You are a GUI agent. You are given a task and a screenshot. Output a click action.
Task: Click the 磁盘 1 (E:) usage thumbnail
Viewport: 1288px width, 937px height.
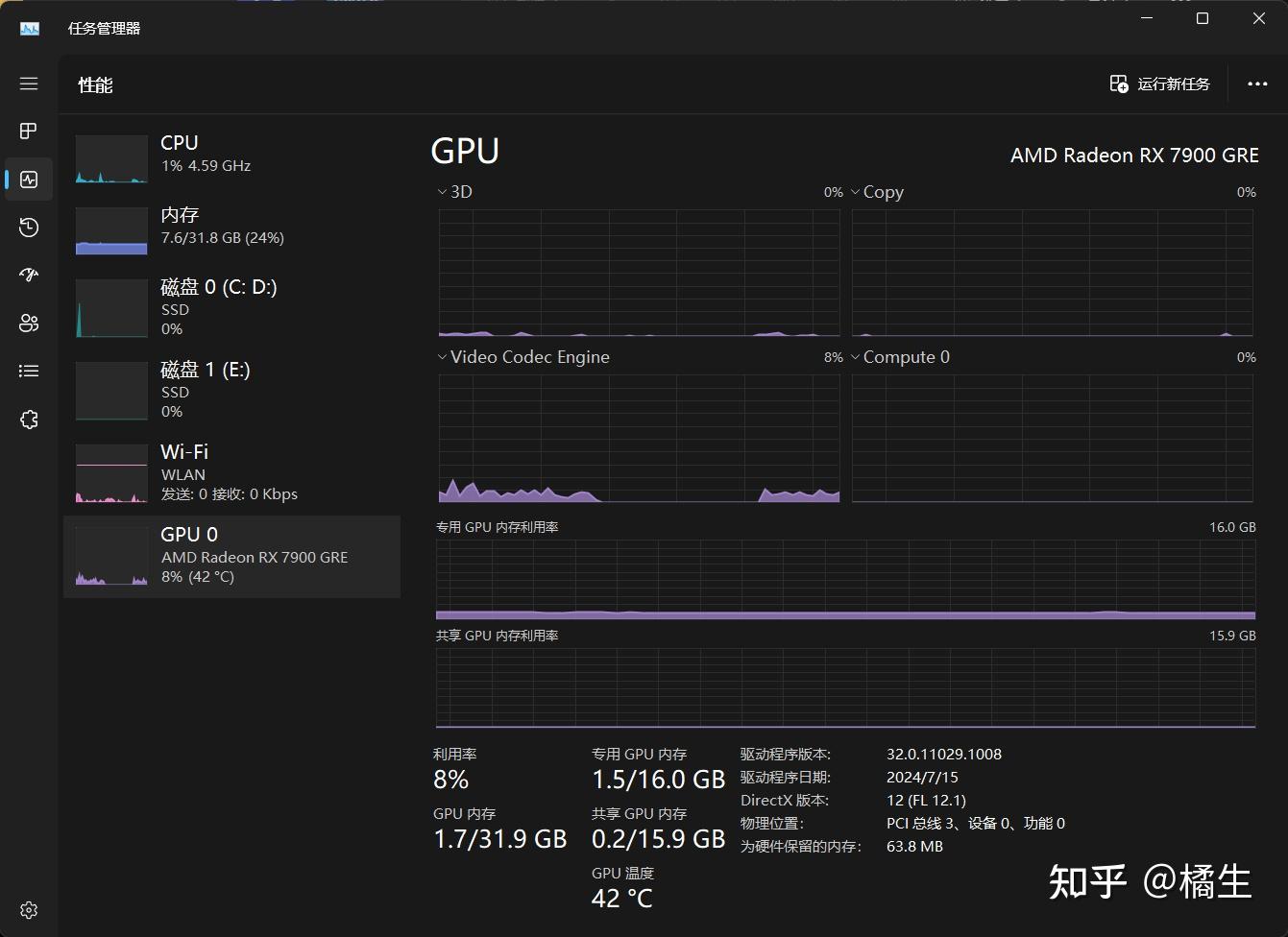[x=111, y=391]
